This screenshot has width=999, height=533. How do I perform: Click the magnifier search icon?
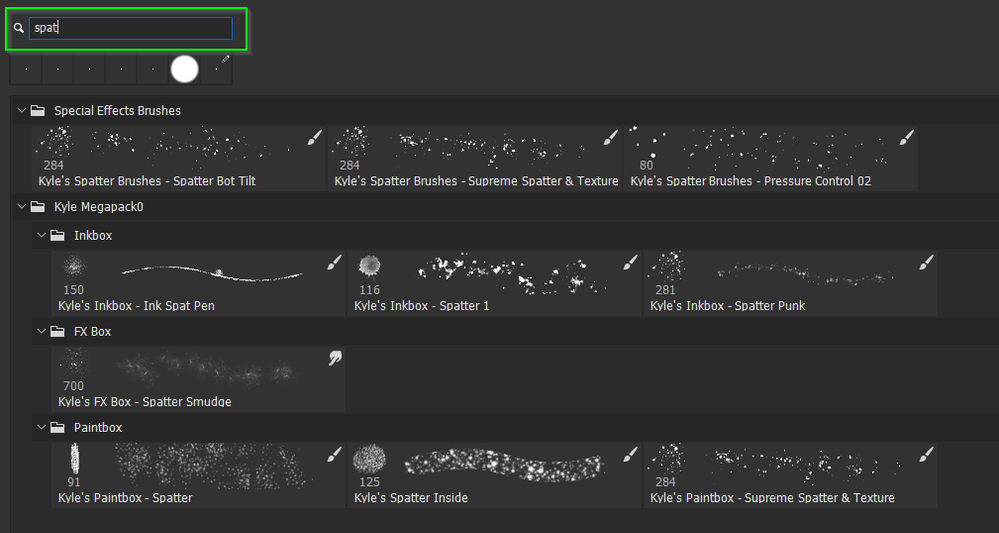tap(18, 29)
